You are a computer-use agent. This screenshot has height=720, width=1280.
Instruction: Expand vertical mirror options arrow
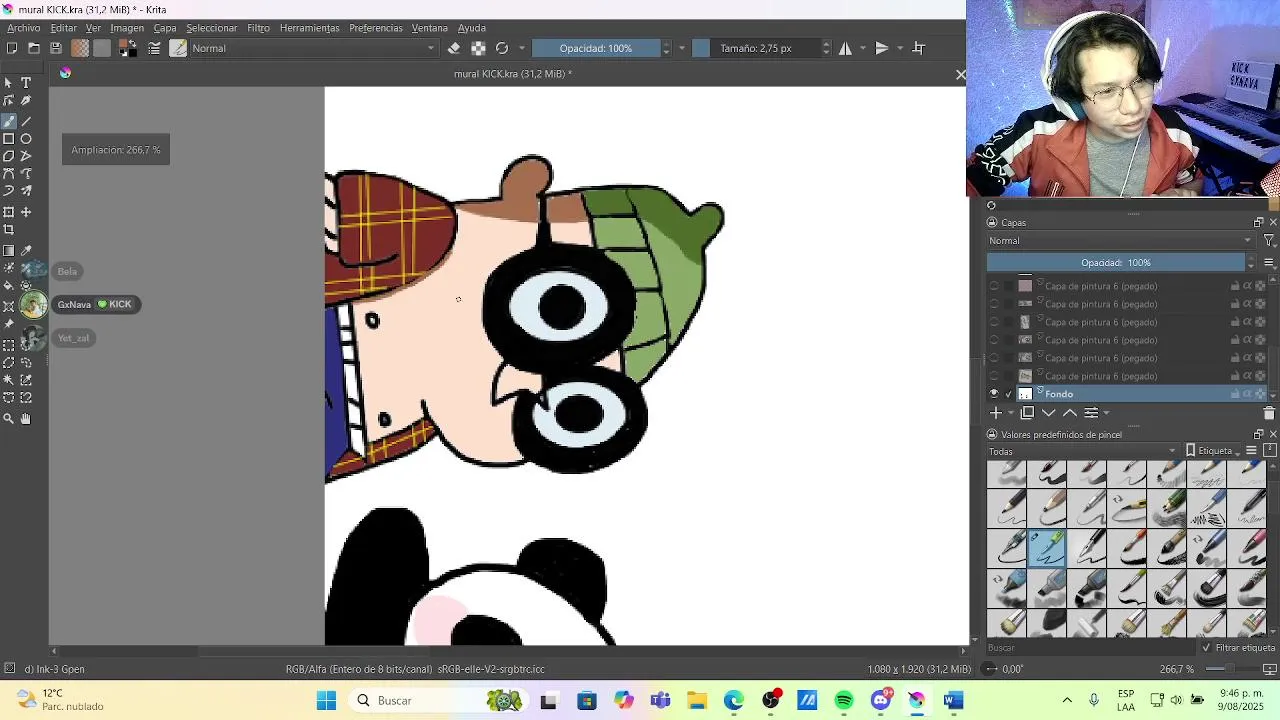tap(900, 48)
